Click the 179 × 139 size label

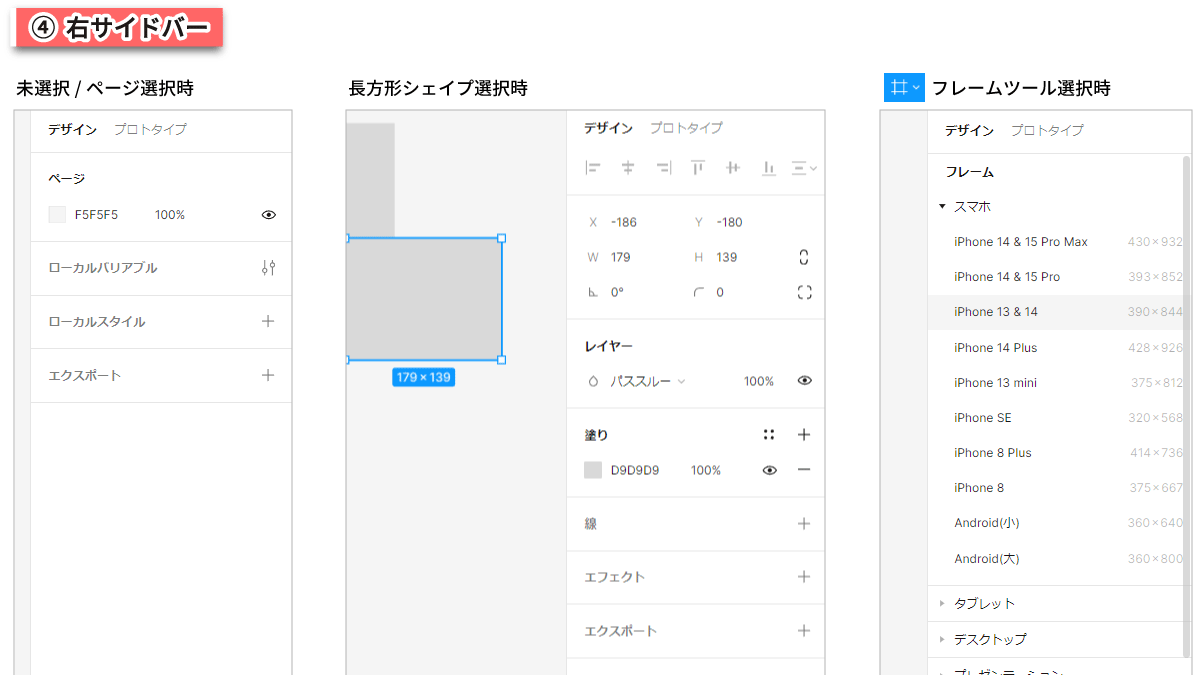coord(423,377)
